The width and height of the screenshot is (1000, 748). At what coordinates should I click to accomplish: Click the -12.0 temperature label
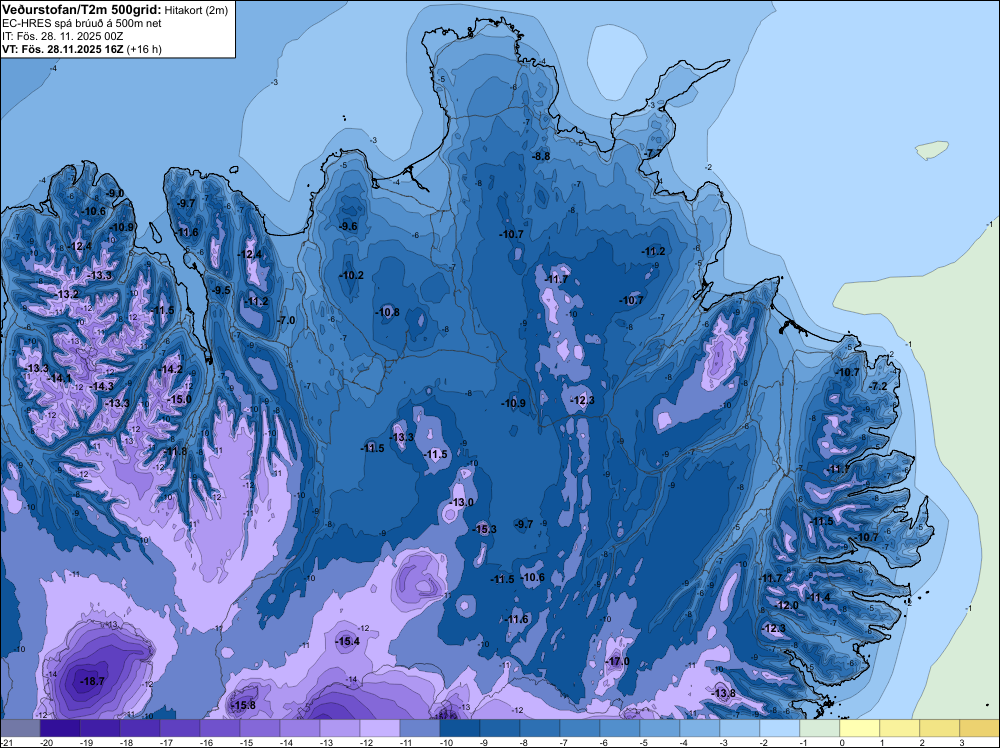pyautogui.click(x=786, y=605)
